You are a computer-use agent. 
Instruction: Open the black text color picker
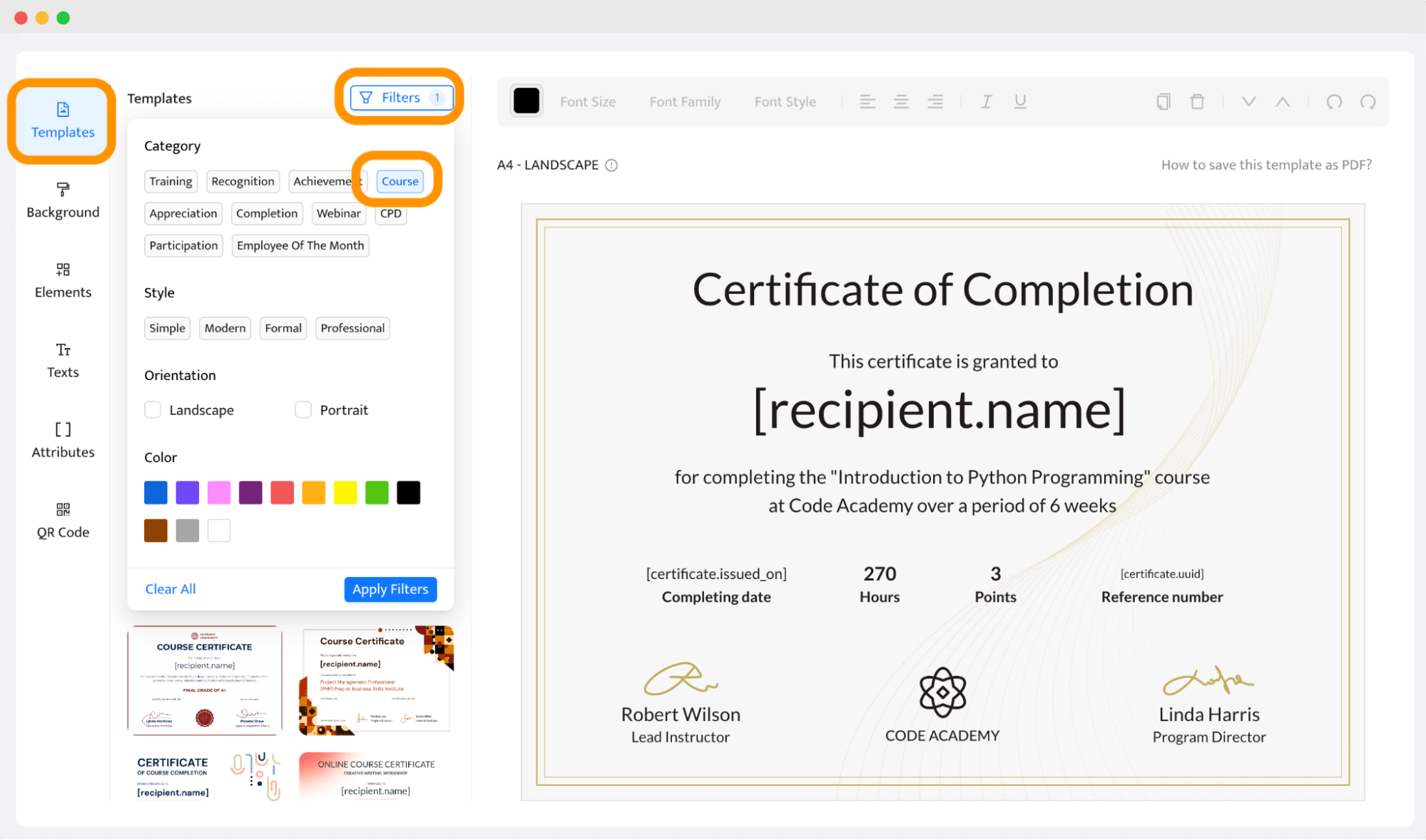(x=526, y=101)
